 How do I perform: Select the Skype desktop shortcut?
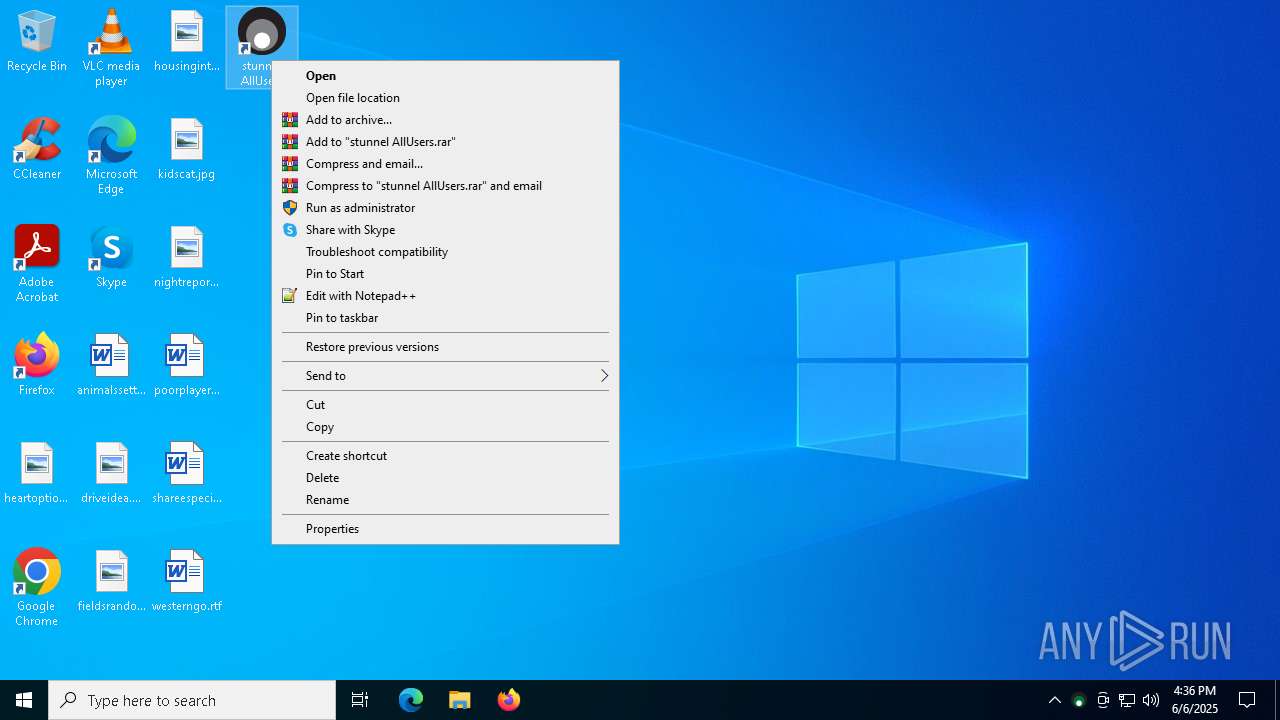coord(111,257)
